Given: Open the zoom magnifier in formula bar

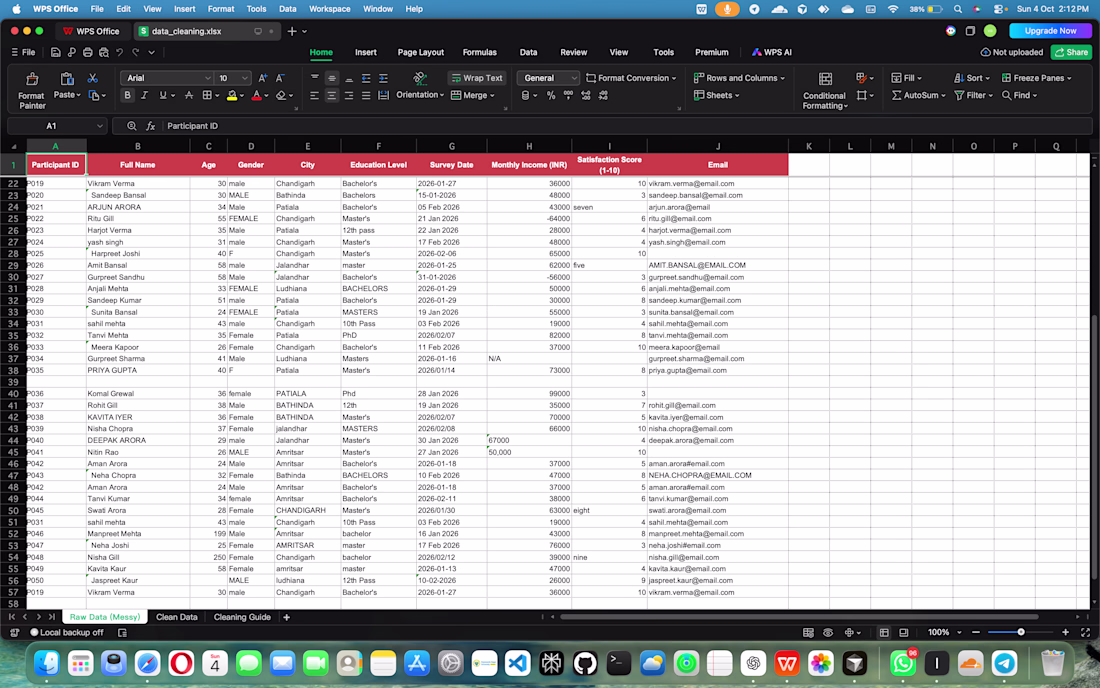Looking at the screenshot, I should 131,126.
